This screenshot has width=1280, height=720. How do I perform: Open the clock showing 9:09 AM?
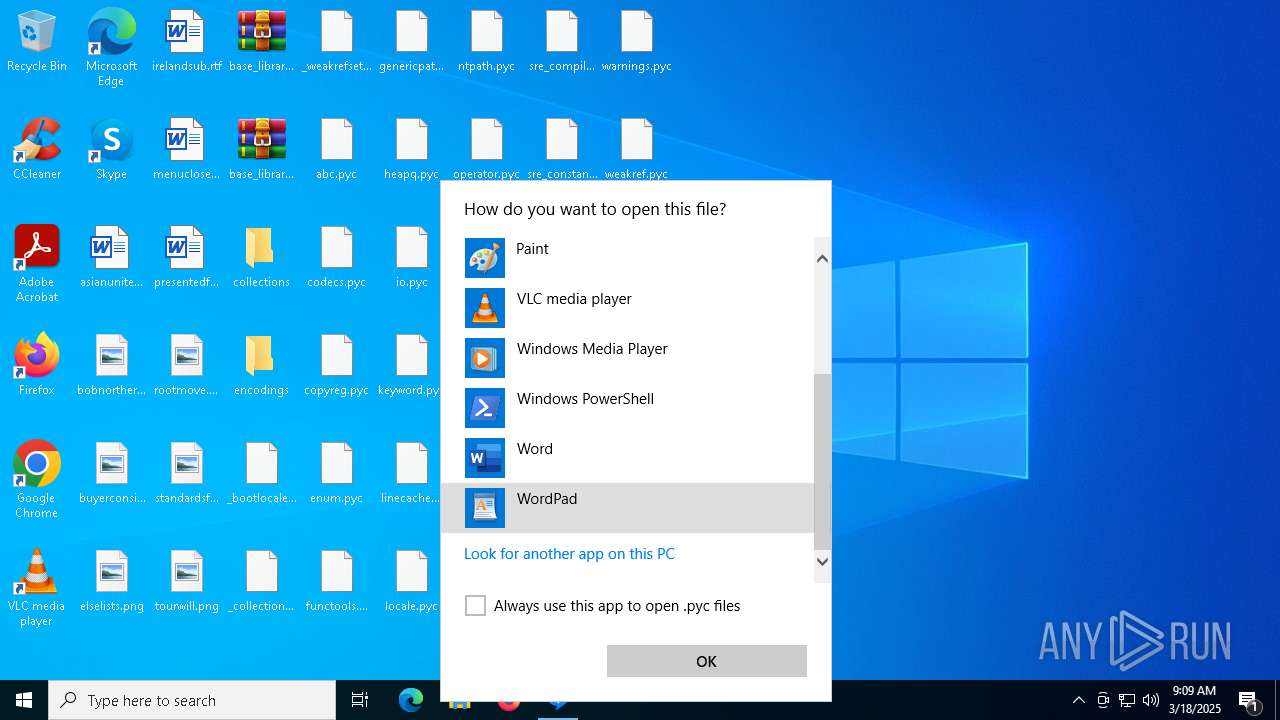(x=1195, y=700)
